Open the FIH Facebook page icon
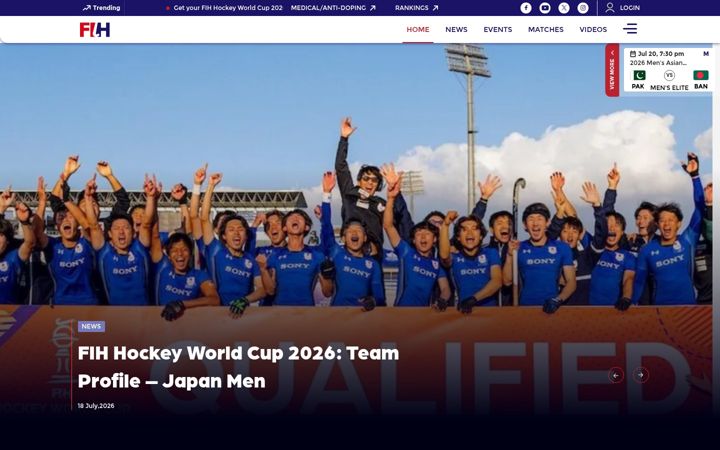 tap(526, 8)
